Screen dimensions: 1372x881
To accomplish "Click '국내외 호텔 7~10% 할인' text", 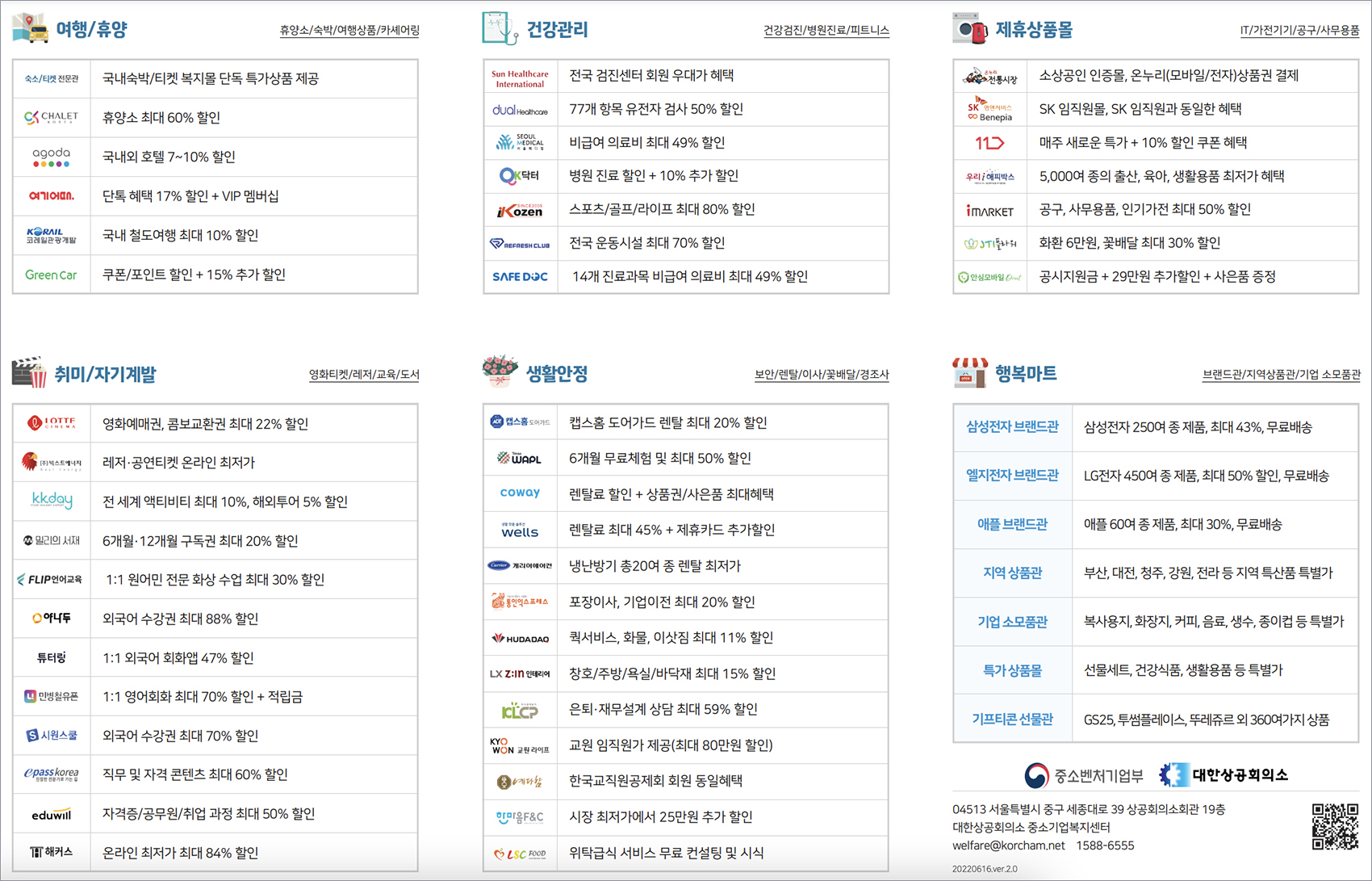I will [169, 157].
